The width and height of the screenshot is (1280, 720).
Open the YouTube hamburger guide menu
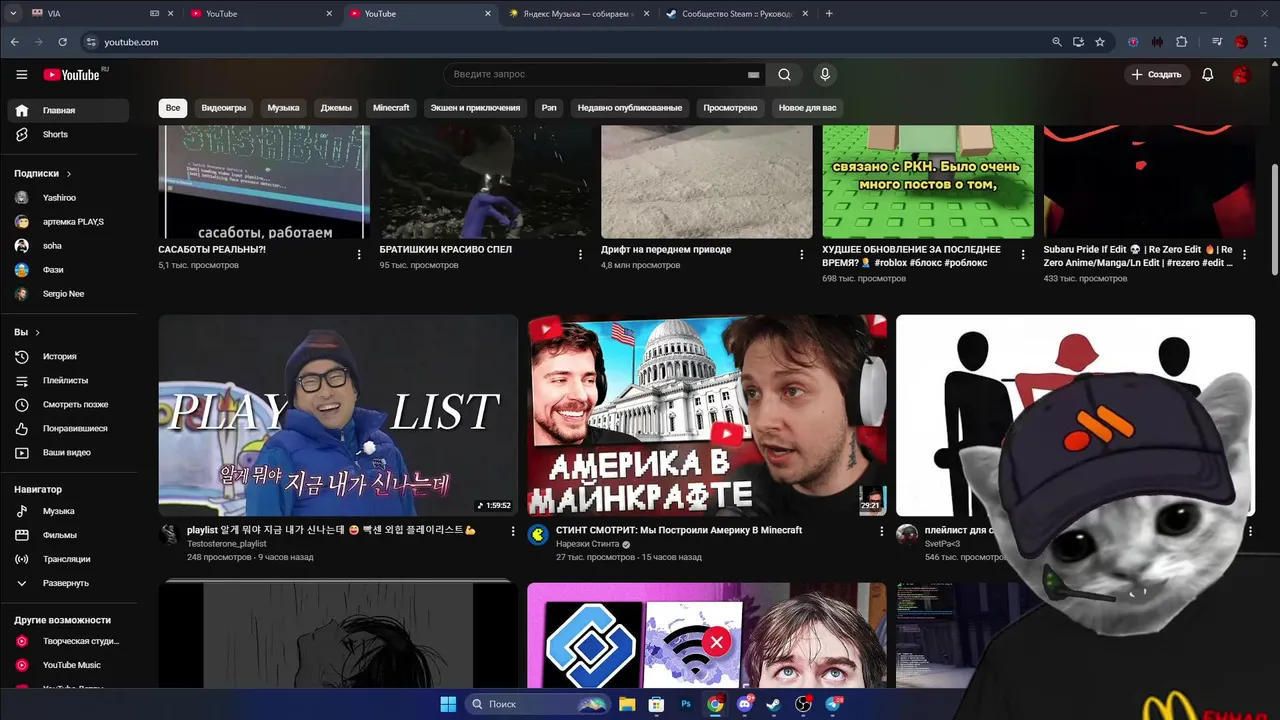[22, 75]
